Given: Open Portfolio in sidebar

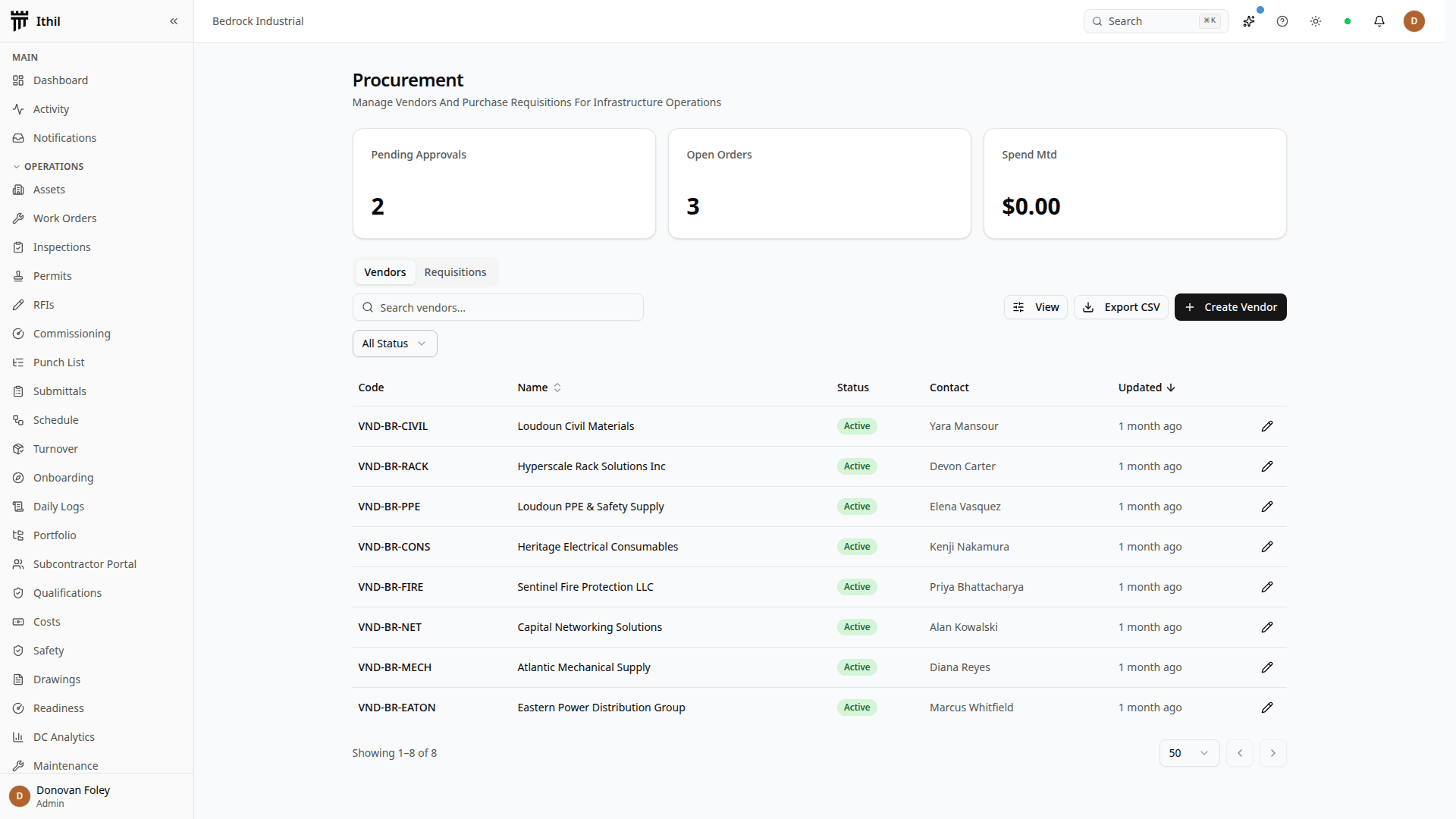Looking at the screenshot, I should click(96, 535).
